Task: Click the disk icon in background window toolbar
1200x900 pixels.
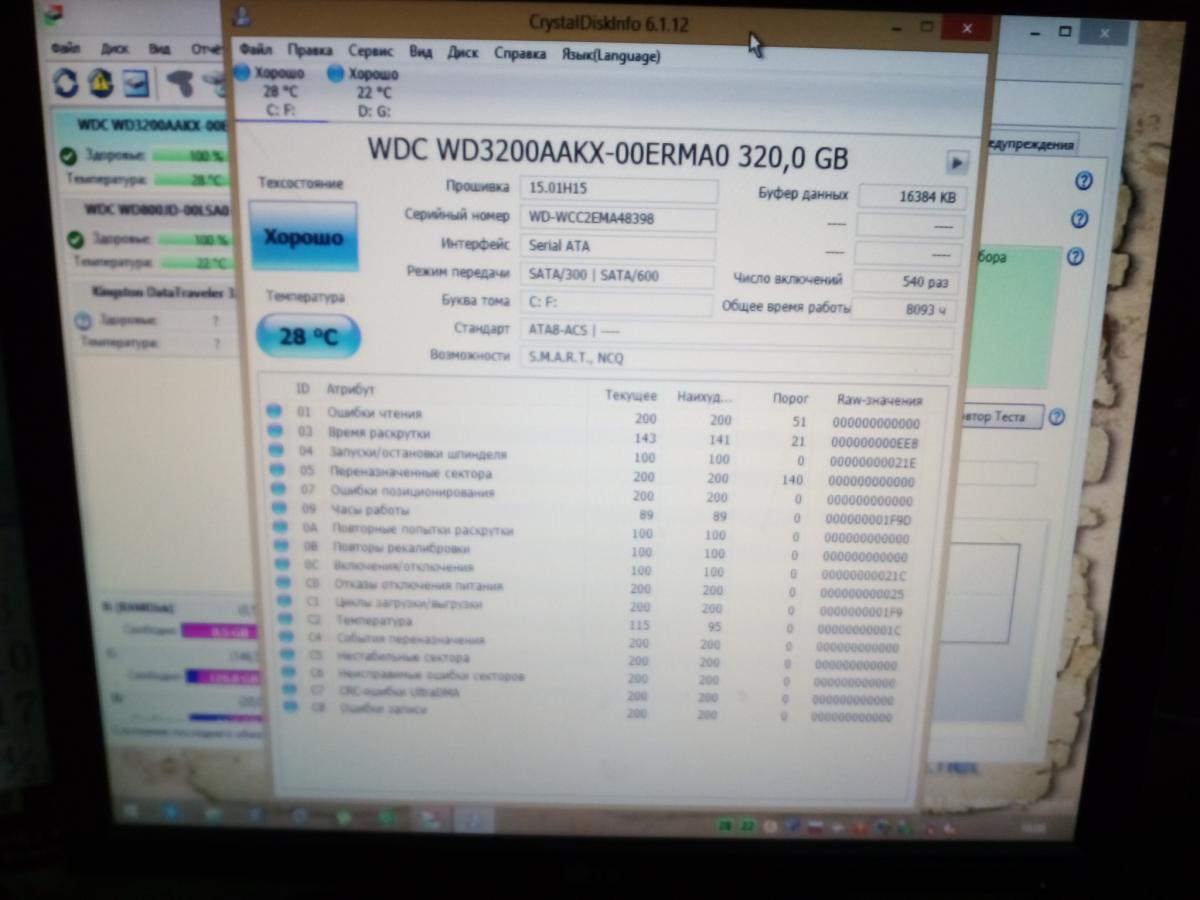Action: coord(135,82)
